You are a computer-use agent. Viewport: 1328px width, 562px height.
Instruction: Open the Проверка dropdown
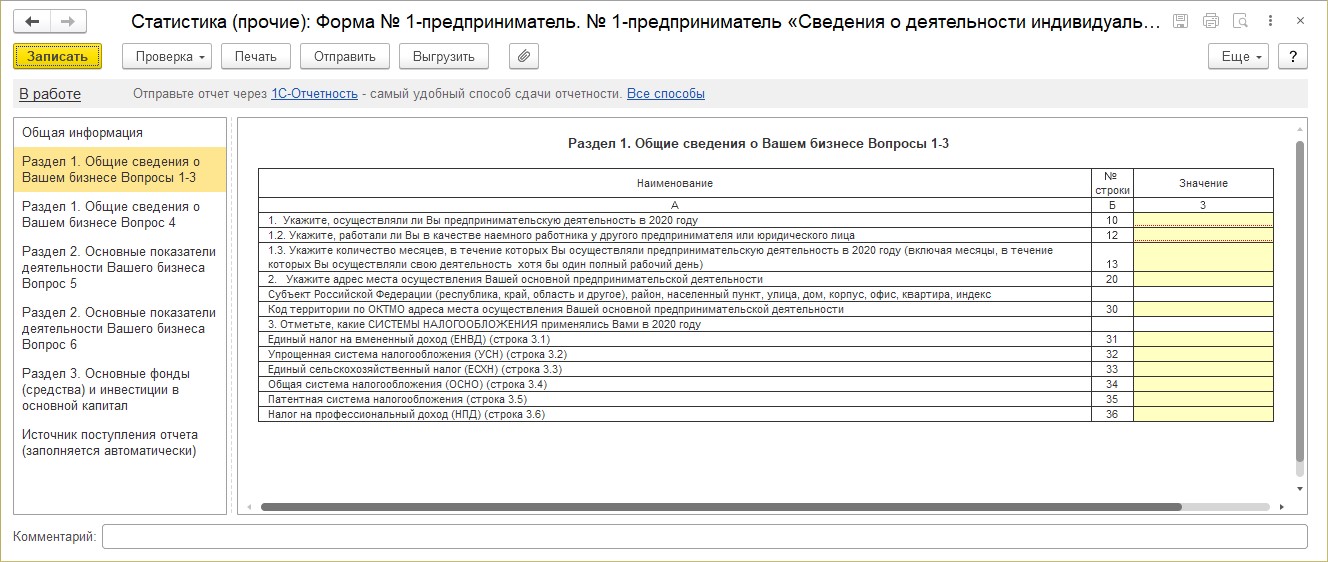point(167,57)
